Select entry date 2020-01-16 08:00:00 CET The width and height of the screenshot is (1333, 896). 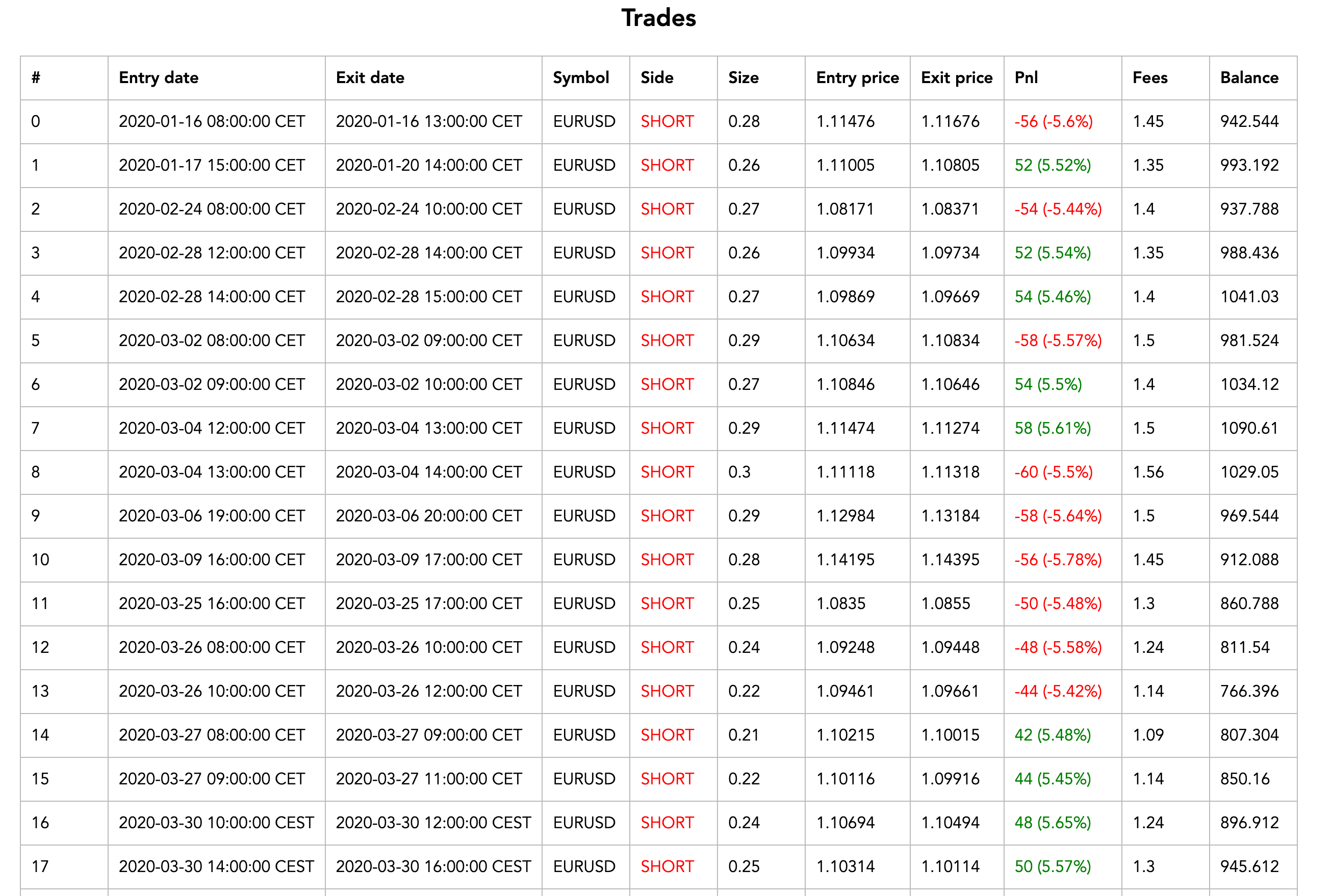tap(212, 122)
